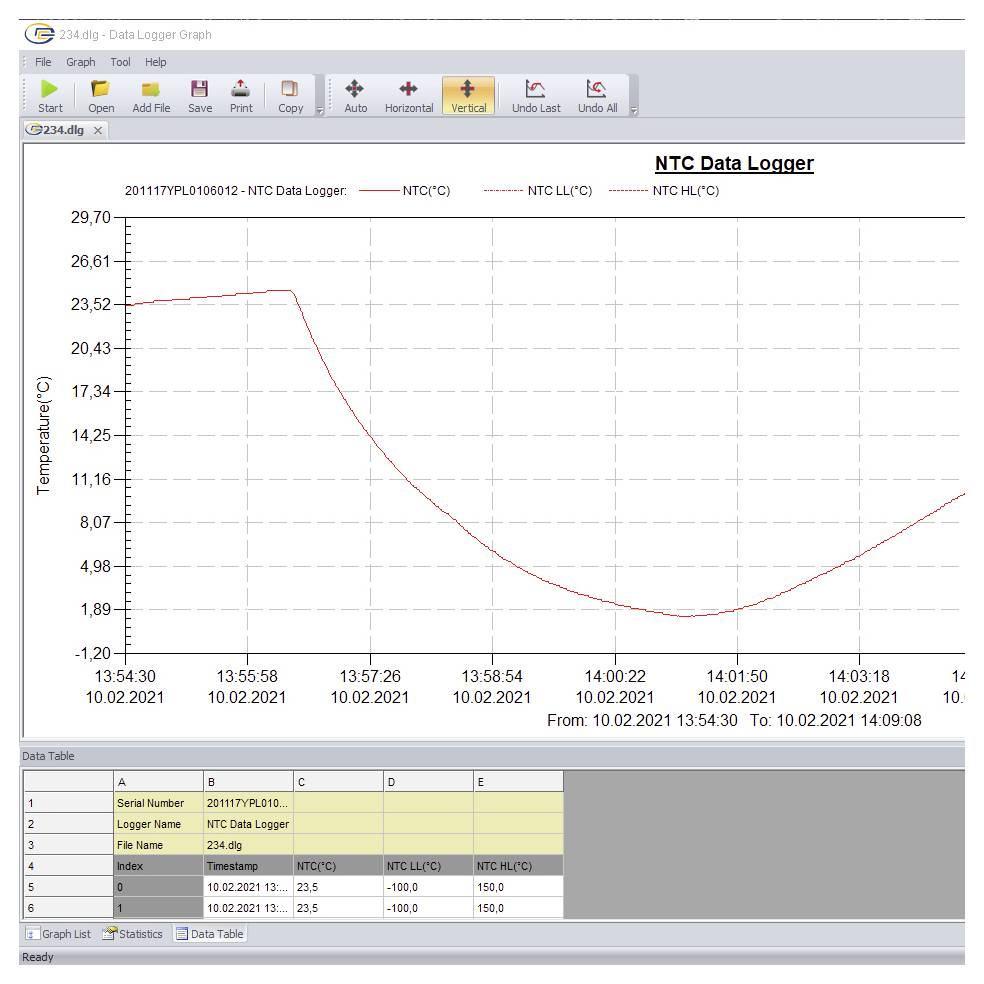Click the Logger Name cell
Image resolution: width=984 pixels, height=984 pixels.
[x=158, y=824]
